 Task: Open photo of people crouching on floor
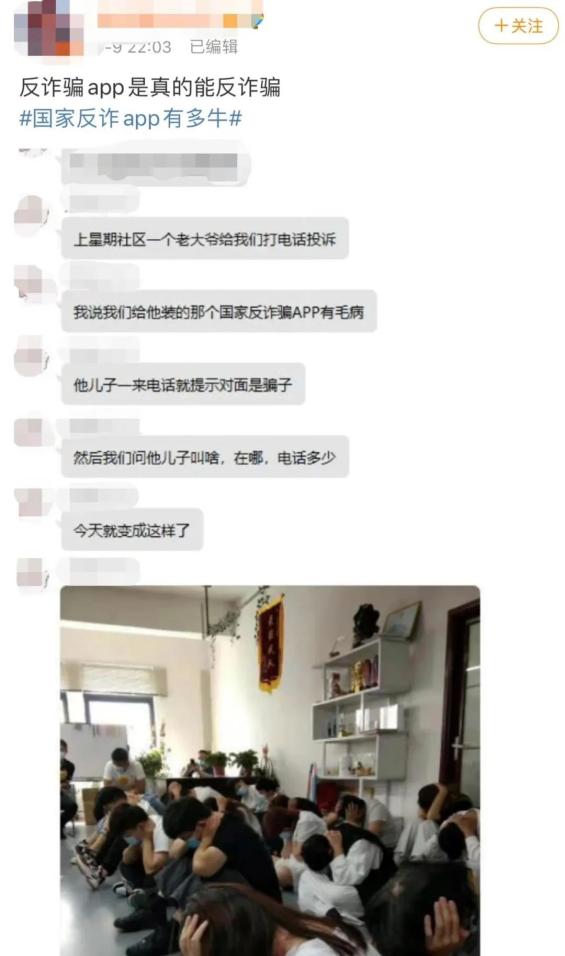[x=270, y=771]
